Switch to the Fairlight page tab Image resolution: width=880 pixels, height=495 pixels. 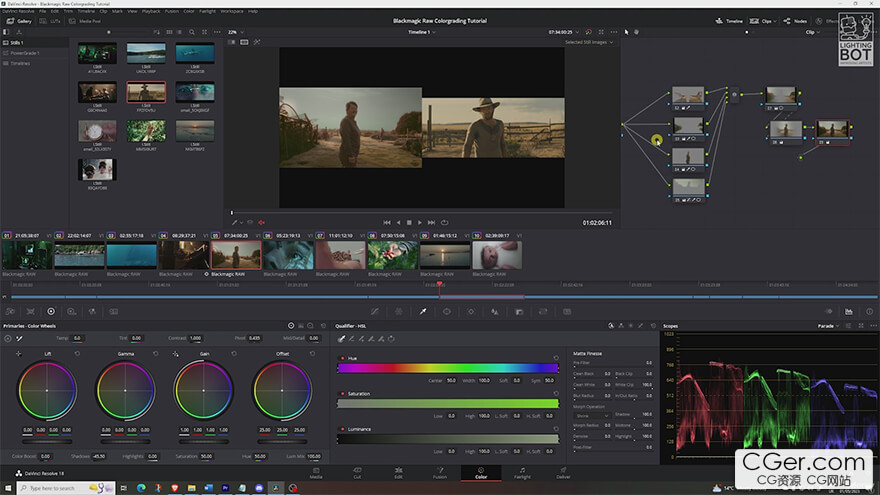pos(522,473)
